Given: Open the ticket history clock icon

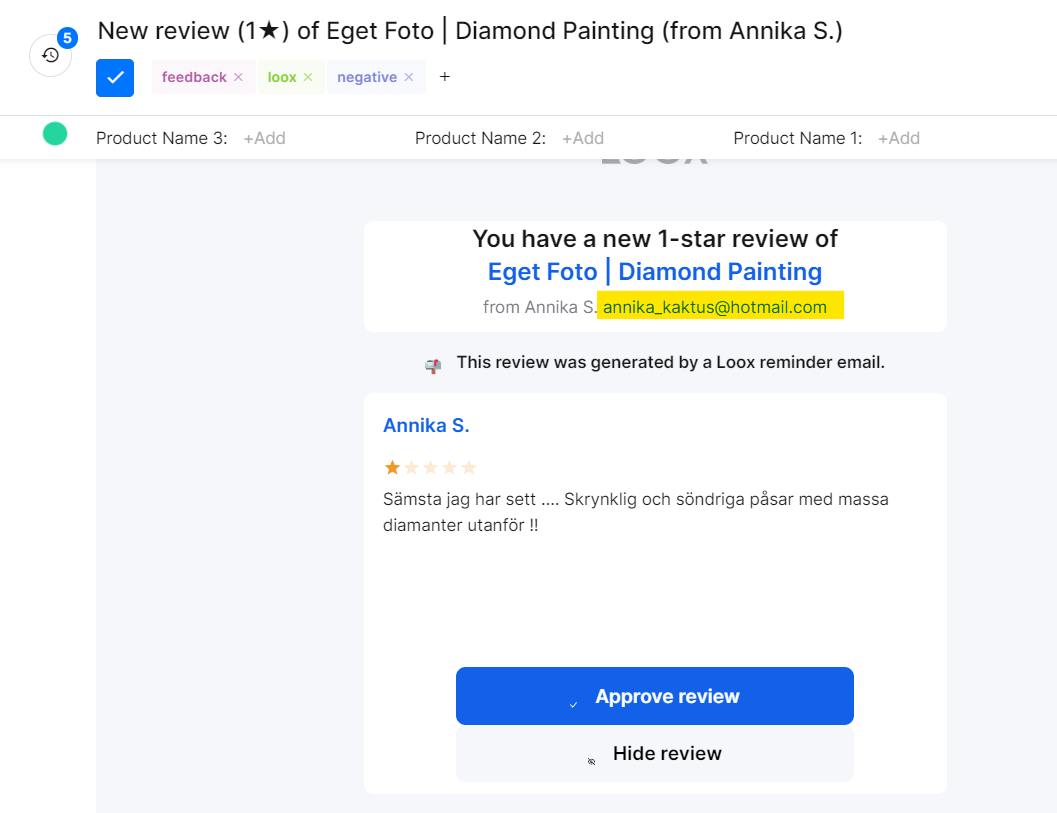Looking at the screenshot, I should pyautogui.click(x=50, y=55).
